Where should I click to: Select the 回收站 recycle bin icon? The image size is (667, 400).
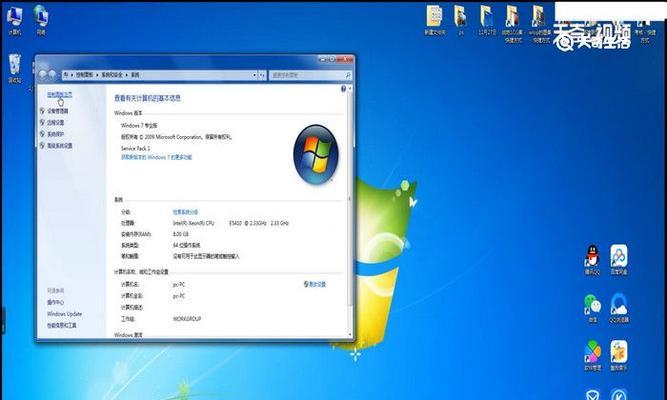[x=14, y=68]
